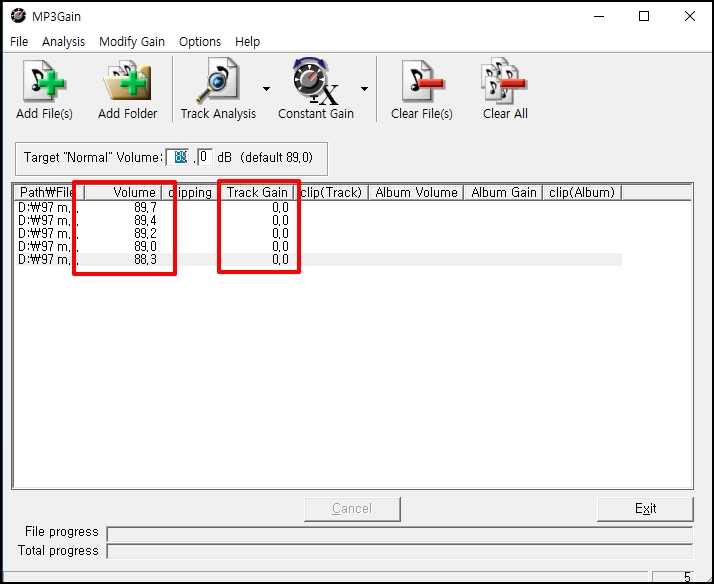
Task: Click the Add Folder icon
Action: pos(127,81)
